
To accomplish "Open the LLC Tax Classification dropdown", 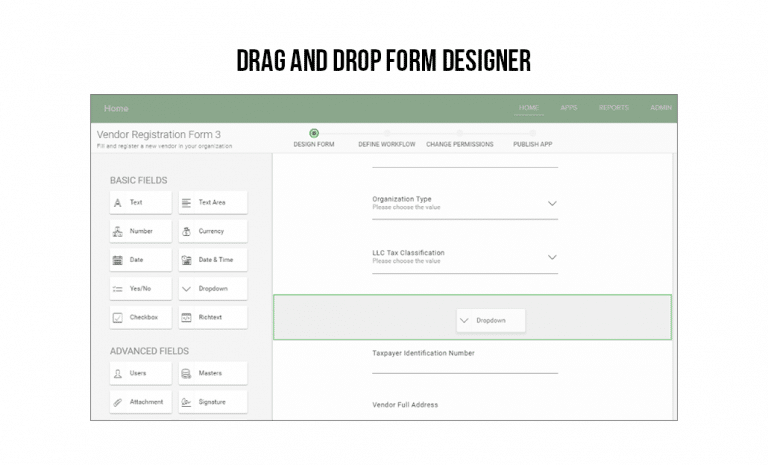I will [552, 257].
